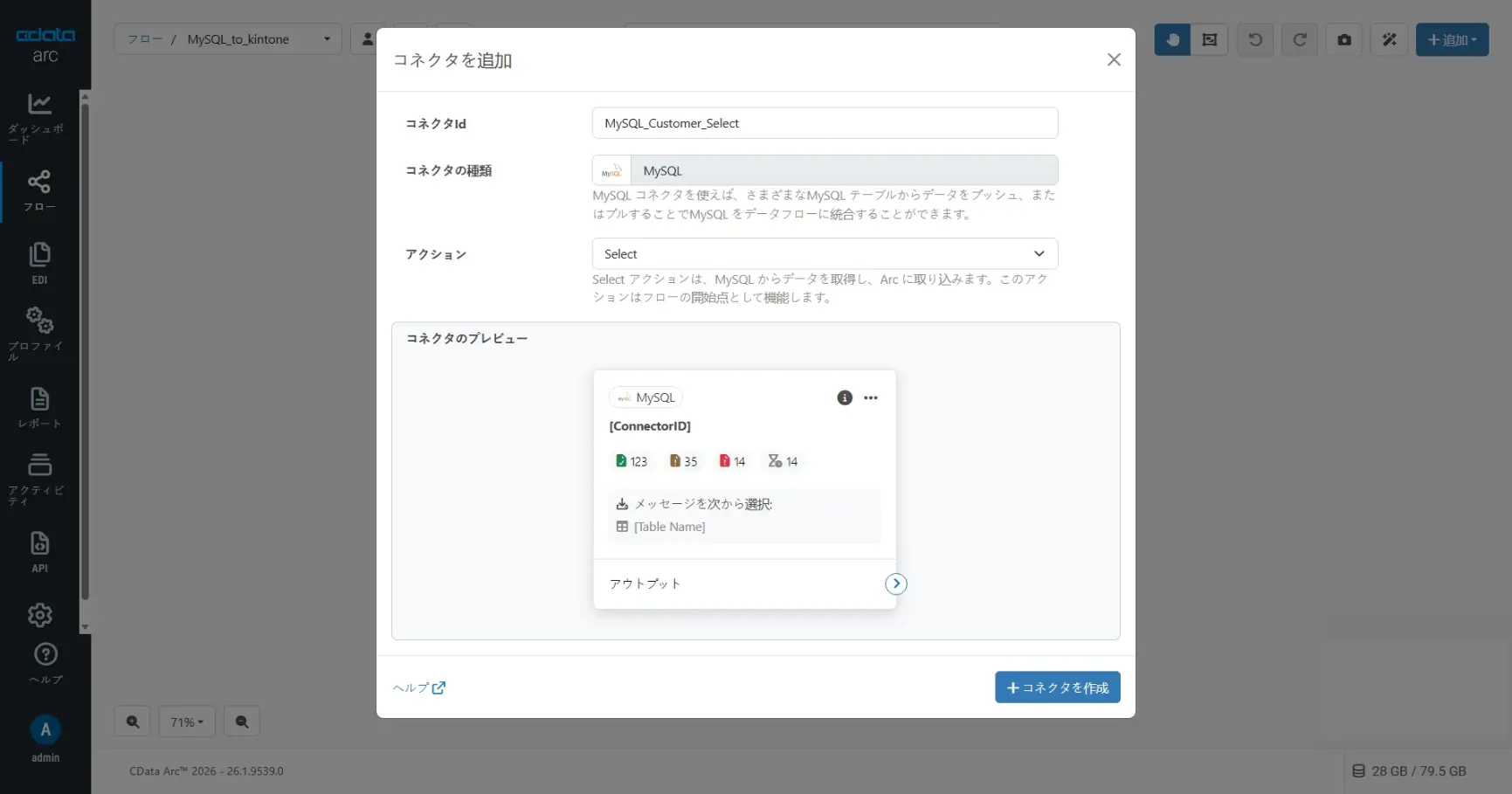Open Reports (レポート) in the sidebar
1512x794 pixels.
39,408
